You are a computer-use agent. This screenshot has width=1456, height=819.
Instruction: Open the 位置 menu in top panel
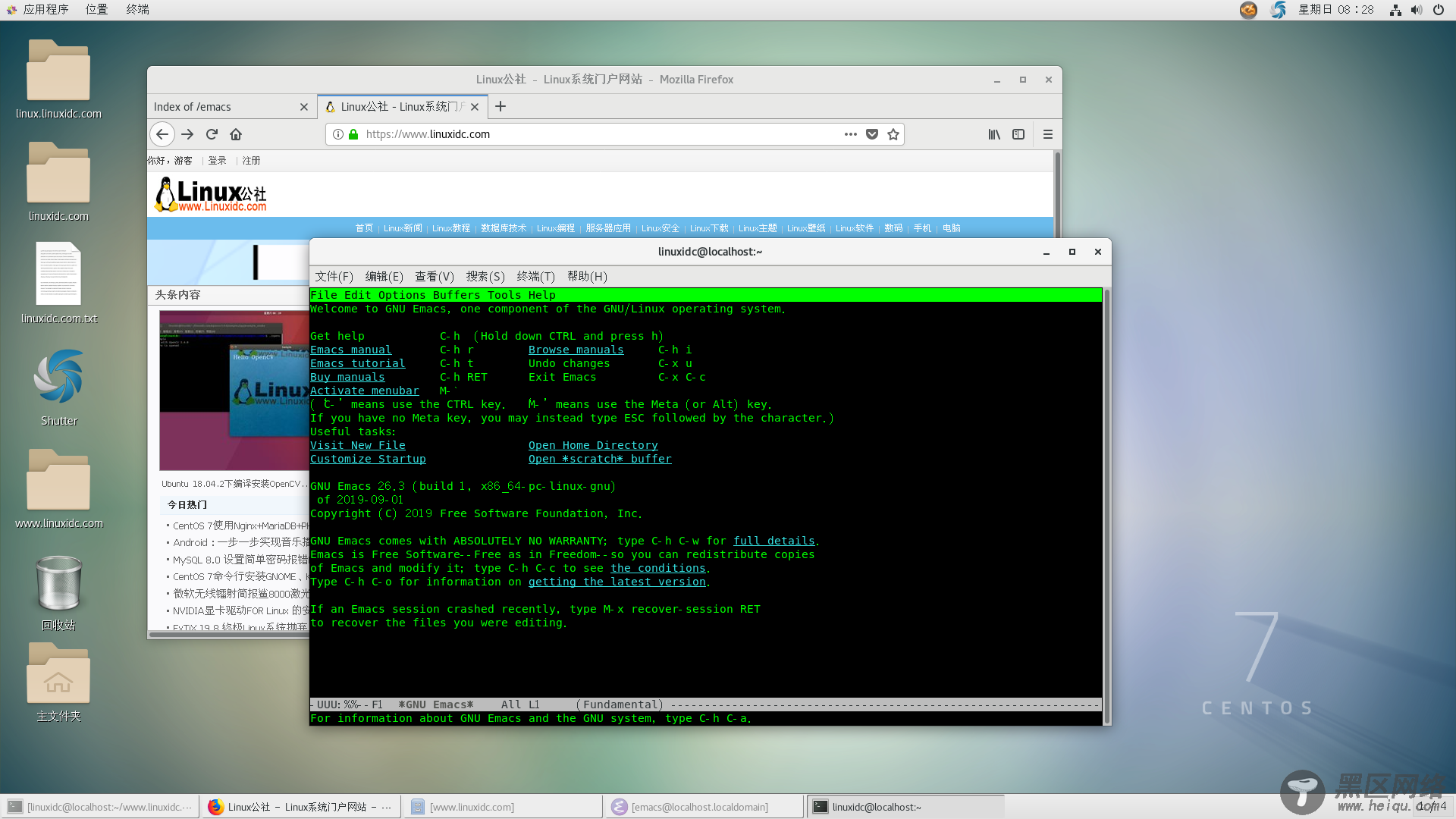point(96,10)
